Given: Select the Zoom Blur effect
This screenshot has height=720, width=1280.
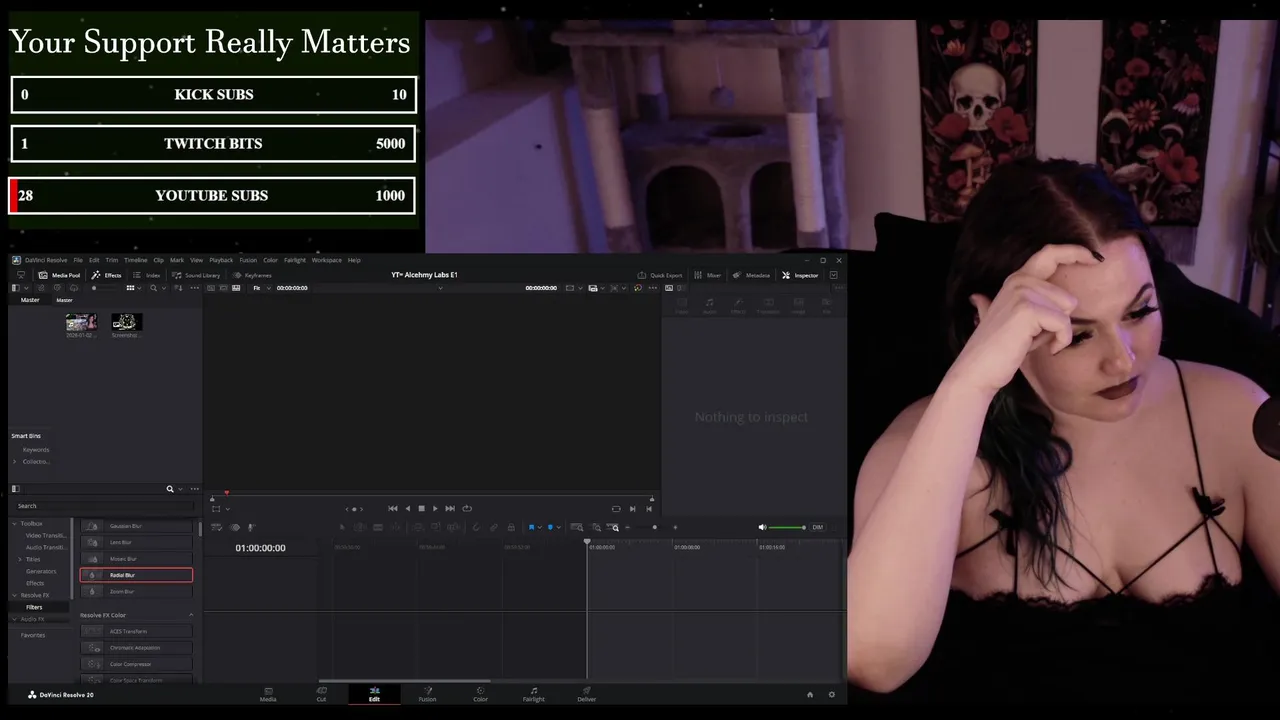Looking at the screenshot, I should pyautogui.click(x=137, y=591).
